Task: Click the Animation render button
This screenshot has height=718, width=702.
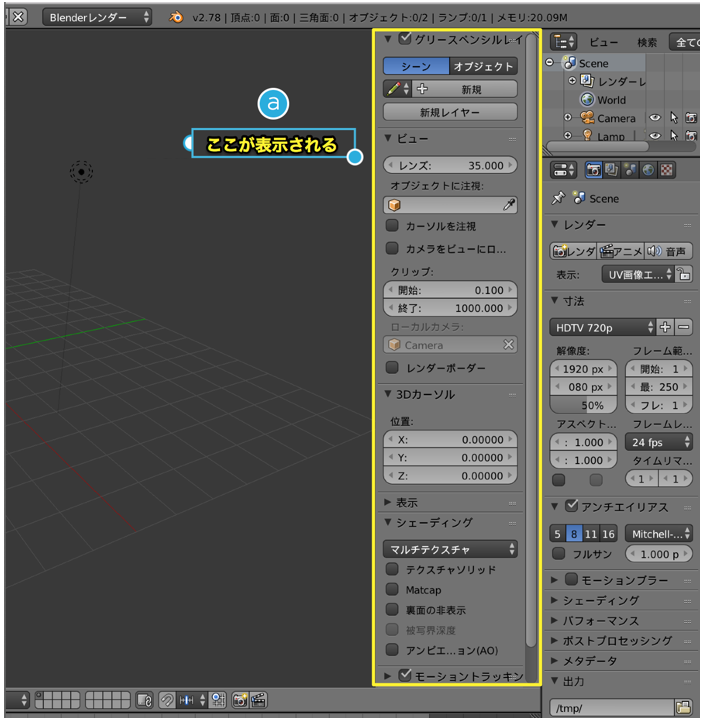Action: [x=621, y=251]
